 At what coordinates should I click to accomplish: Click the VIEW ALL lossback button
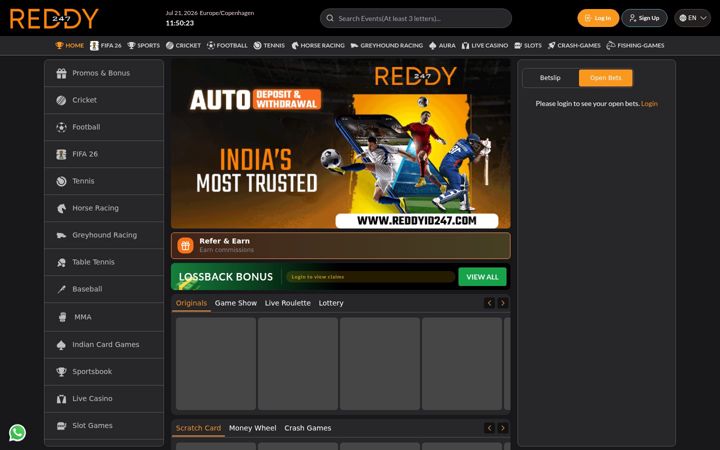coord(482,277)
